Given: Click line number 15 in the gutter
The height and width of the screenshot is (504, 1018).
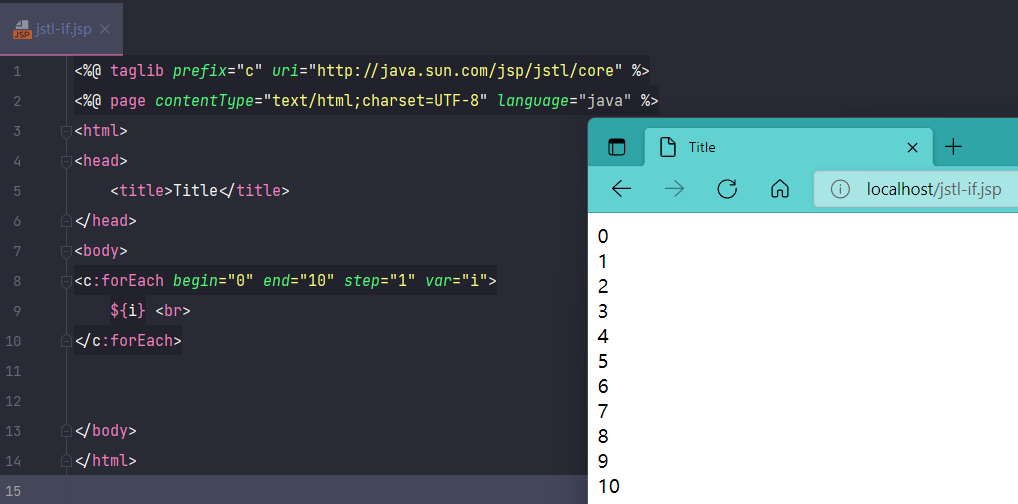Looking at the screenshot, I should click(x=14, y=491).
